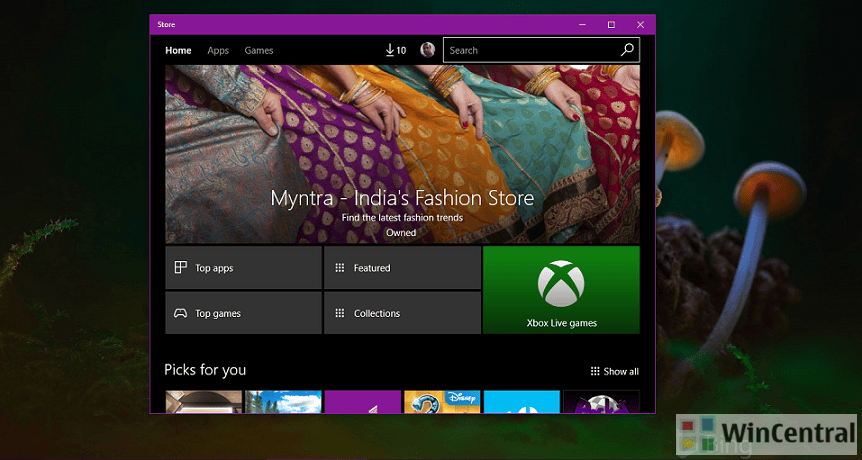
Task: Open the first brown app thumbnail in Picks
Action: [x=203, y=402]
